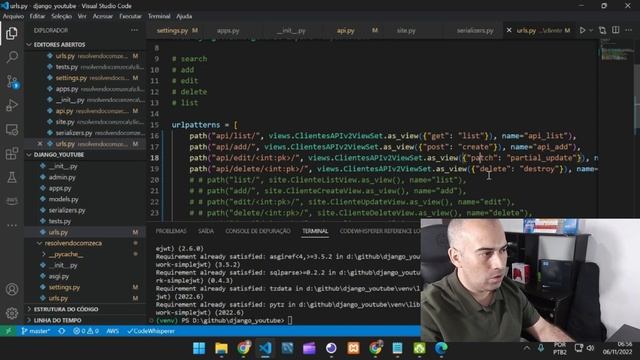Viewport: 640px width, 360px height.
Task: Open PROBLEMAS panel tab
Action: (x=171, y=231)
